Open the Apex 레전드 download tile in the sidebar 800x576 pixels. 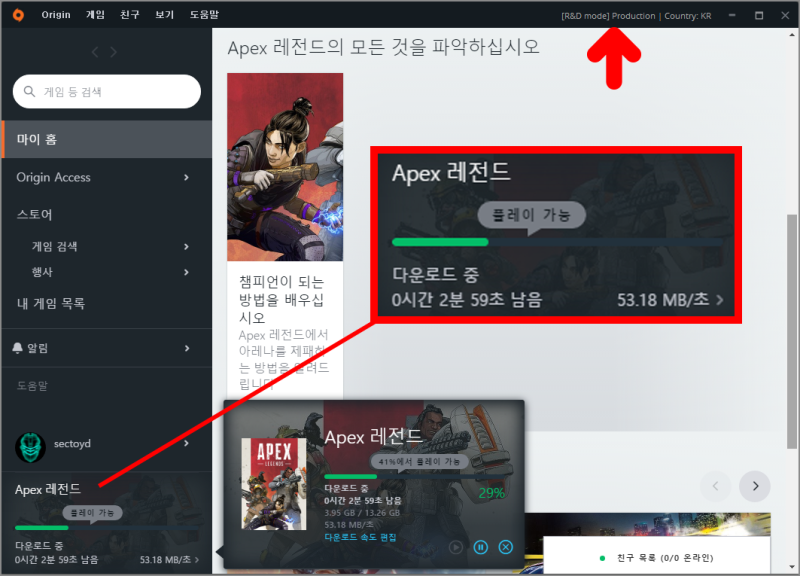[x=107, y=523]
